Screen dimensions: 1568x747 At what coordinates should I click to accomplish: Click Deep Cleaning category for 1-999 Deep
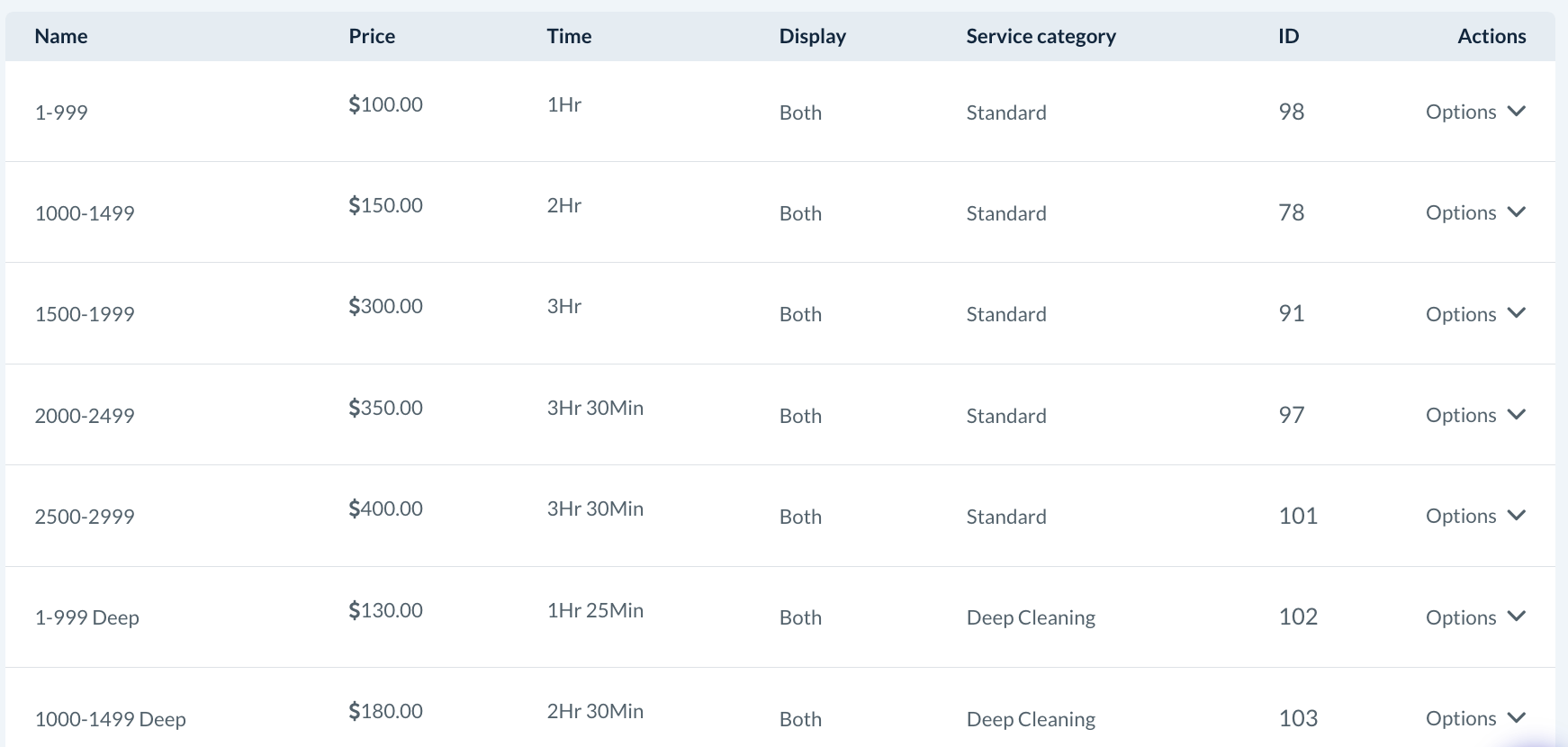click(1031, 617)
